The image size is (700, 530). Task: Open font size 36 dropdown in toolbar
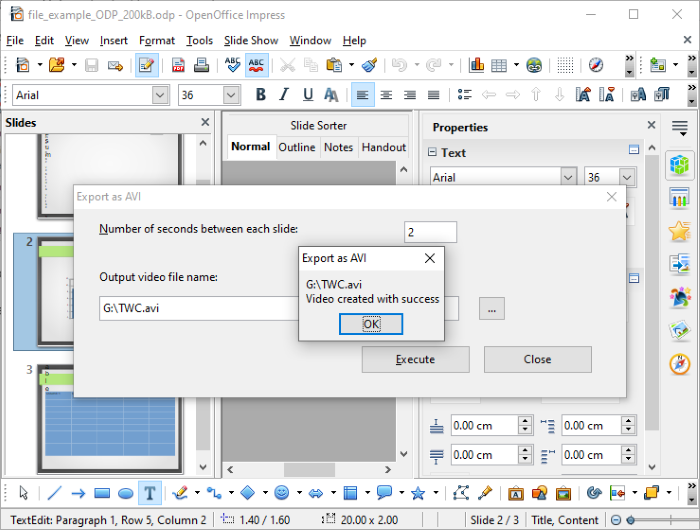click(x=231, y=95)
